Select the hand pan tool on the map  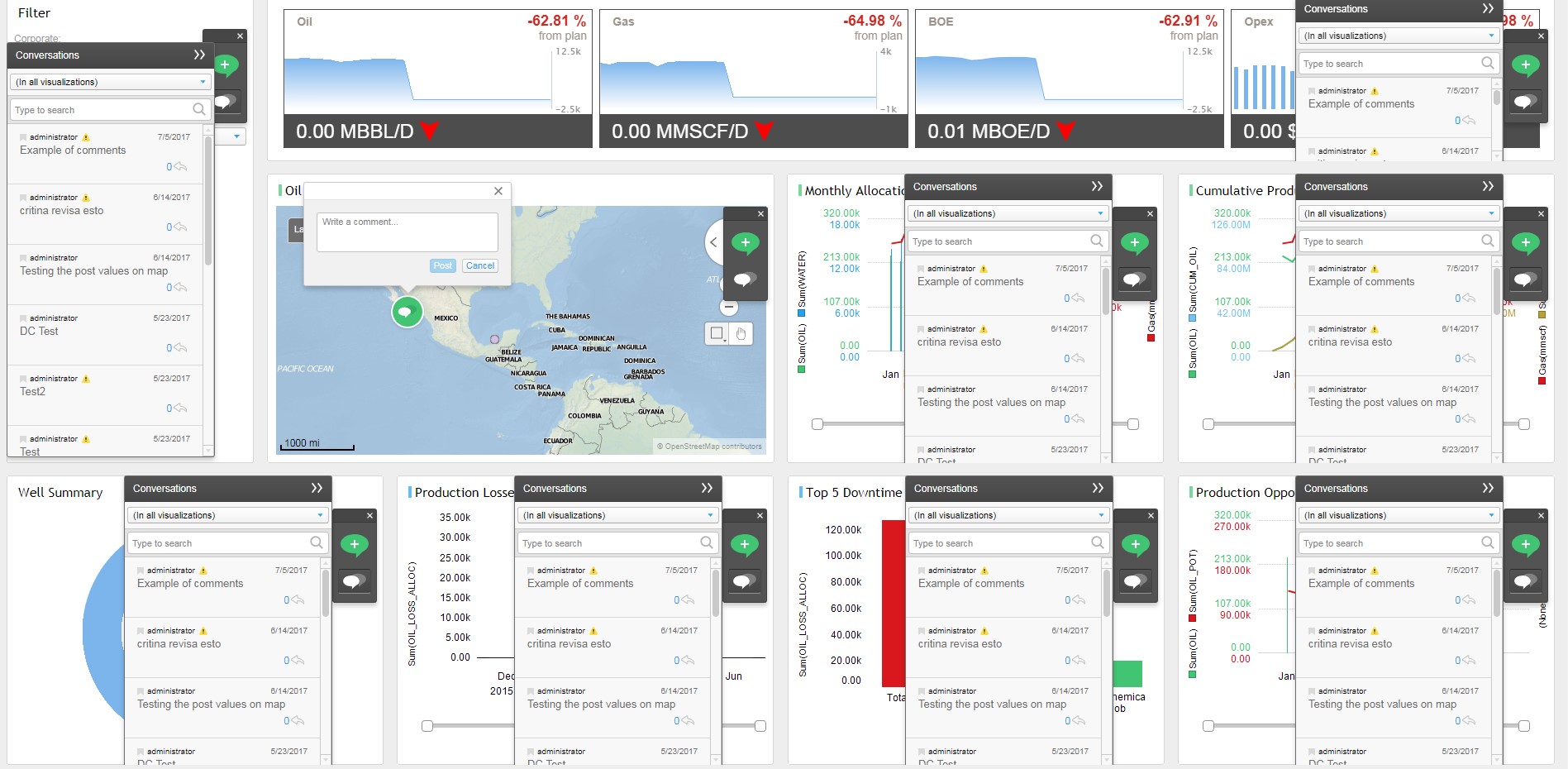pos(741,334)
